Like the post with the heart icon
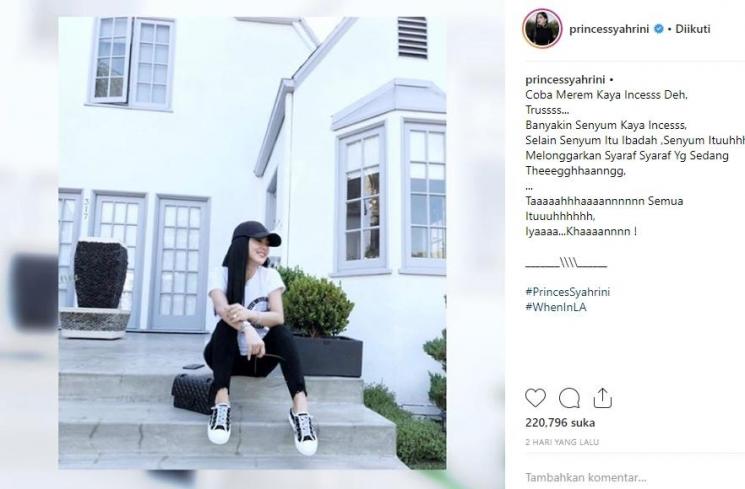This screenshot has width=745, height=489. 535,398
